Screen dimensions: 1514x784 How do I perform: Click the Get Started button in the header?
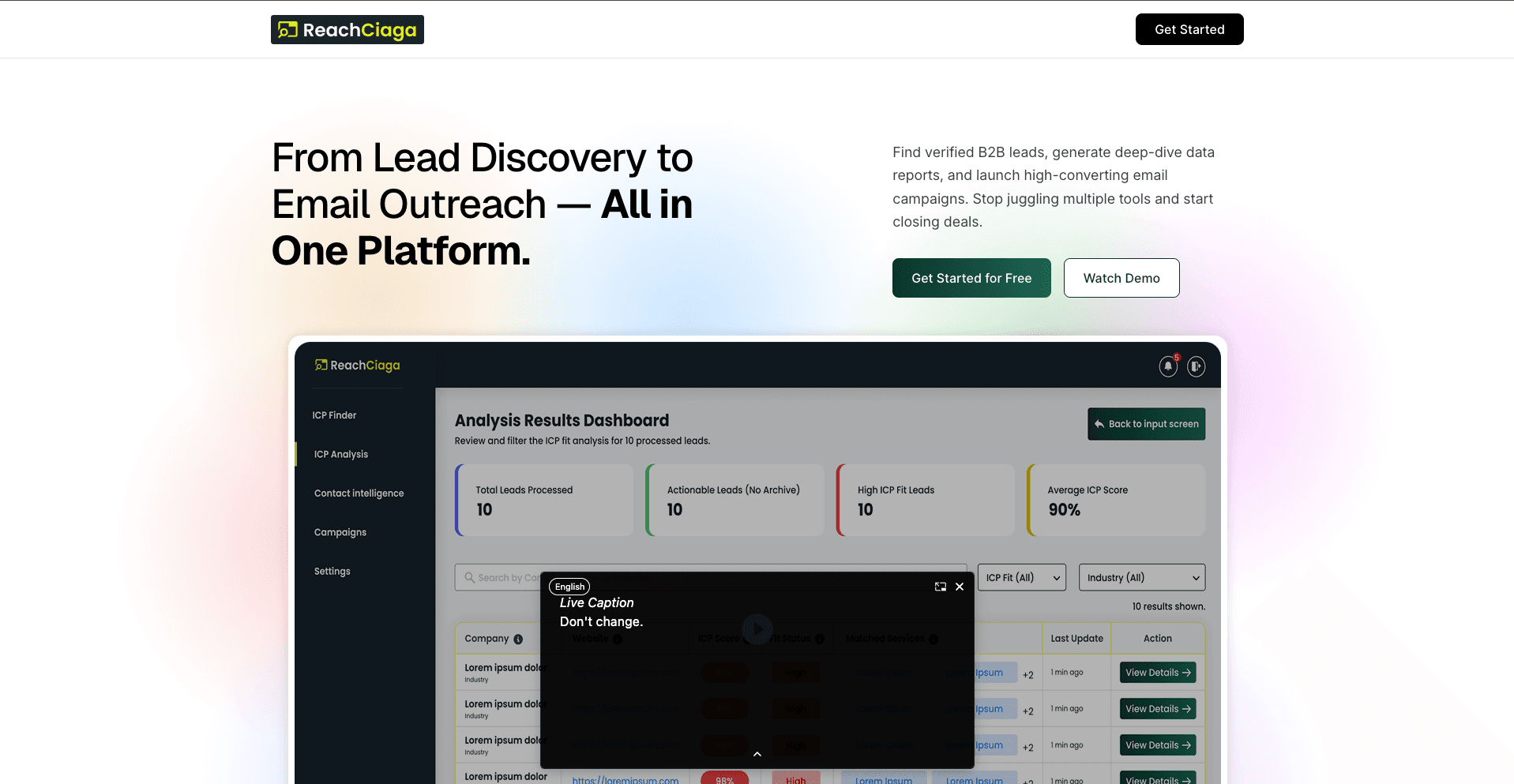click(1189, 29)
